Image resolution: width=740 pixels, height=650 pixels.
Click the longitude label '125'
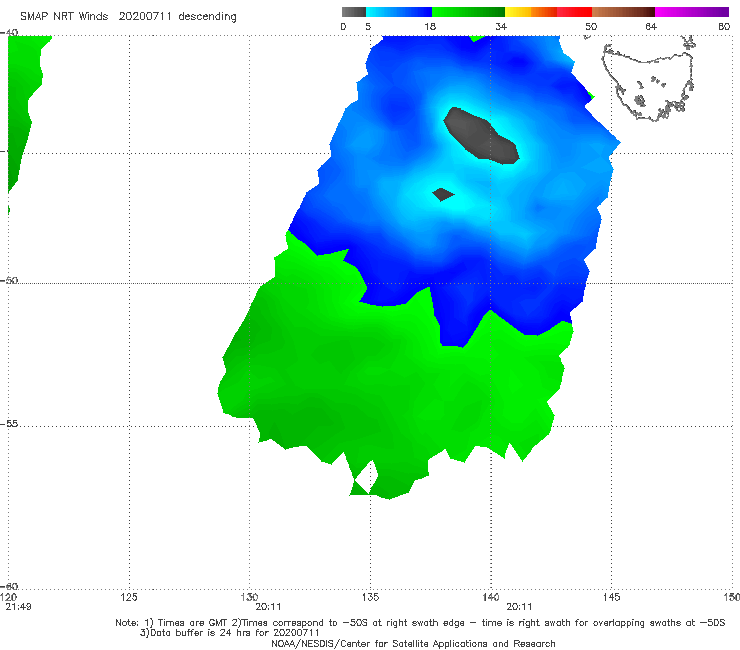pyautogui.click(x=129, y=597)
